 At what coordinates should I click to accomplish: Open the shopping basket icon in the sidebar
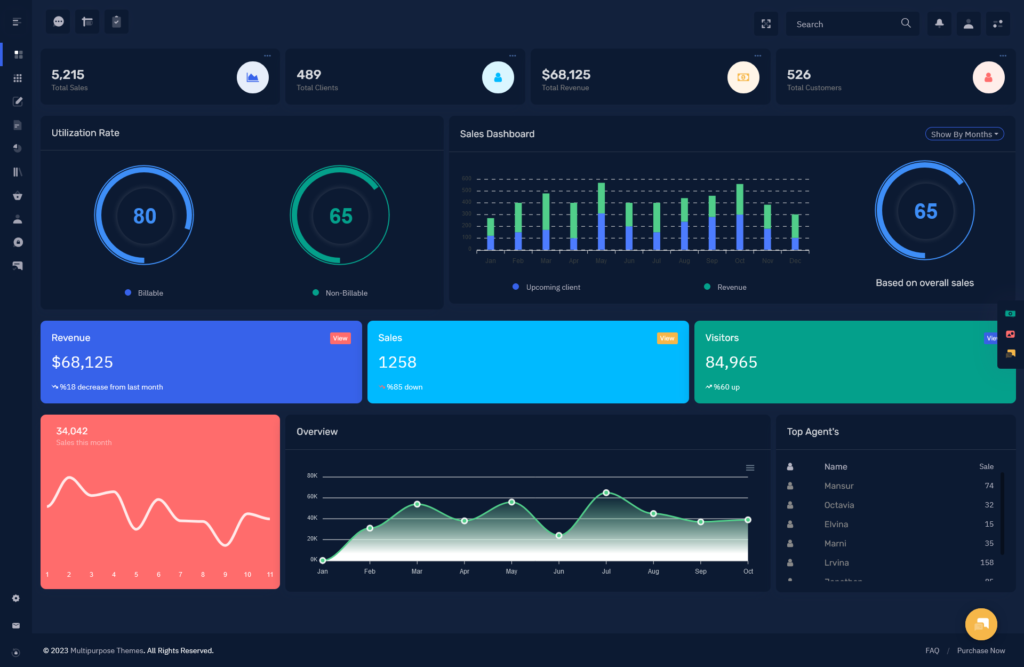[18, 195]
